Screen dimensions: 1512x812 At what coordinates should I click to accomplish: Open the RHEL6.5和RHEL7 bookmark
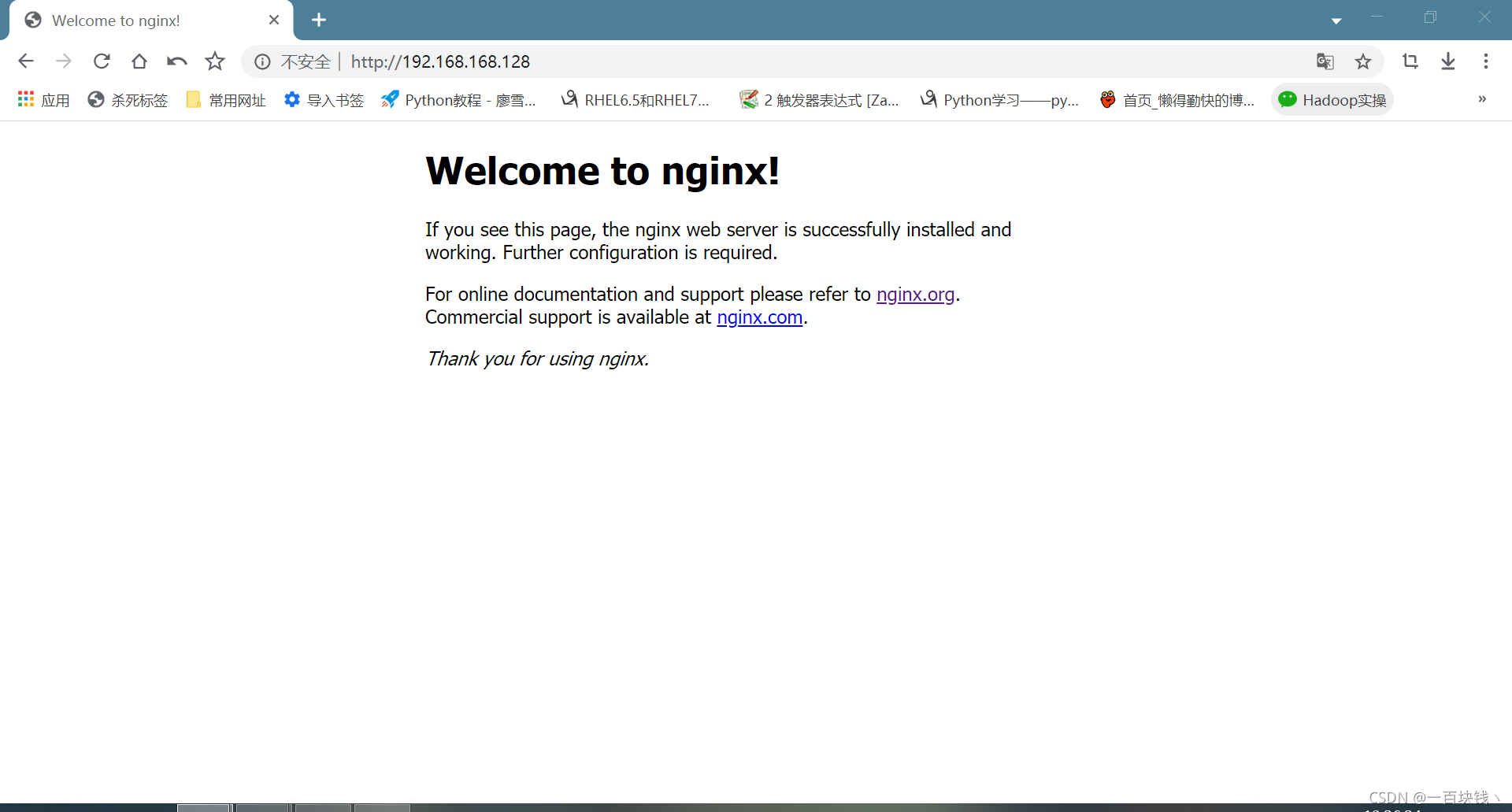[x=636, y=100]
